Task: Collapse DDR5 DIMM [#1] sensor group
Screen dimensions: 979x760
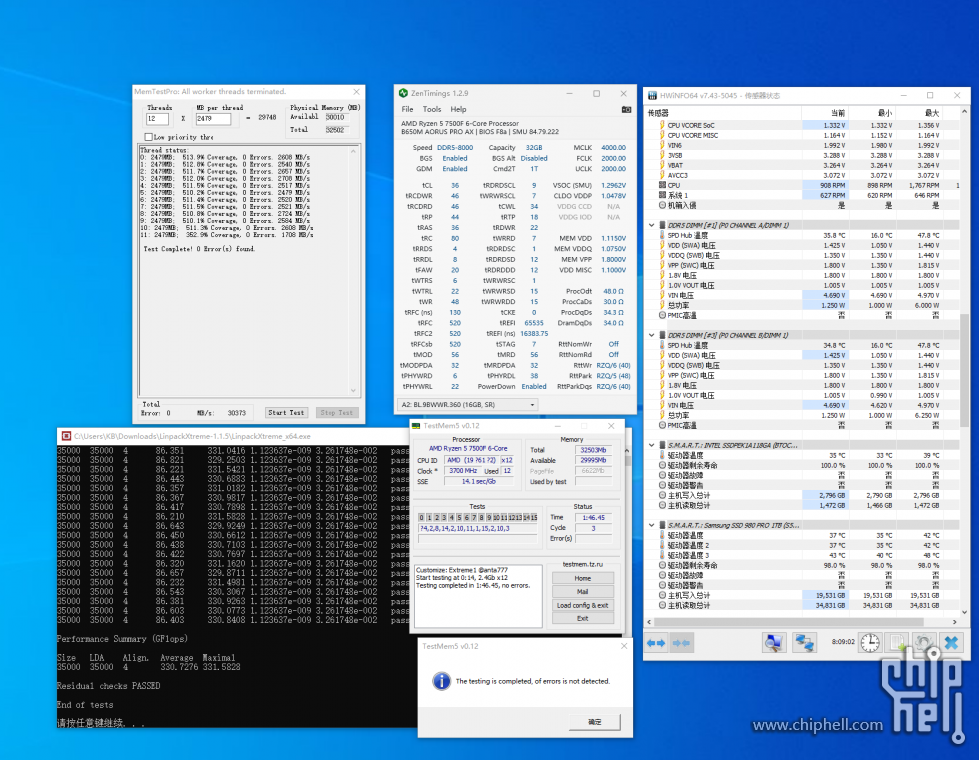Action: (651, 225)
